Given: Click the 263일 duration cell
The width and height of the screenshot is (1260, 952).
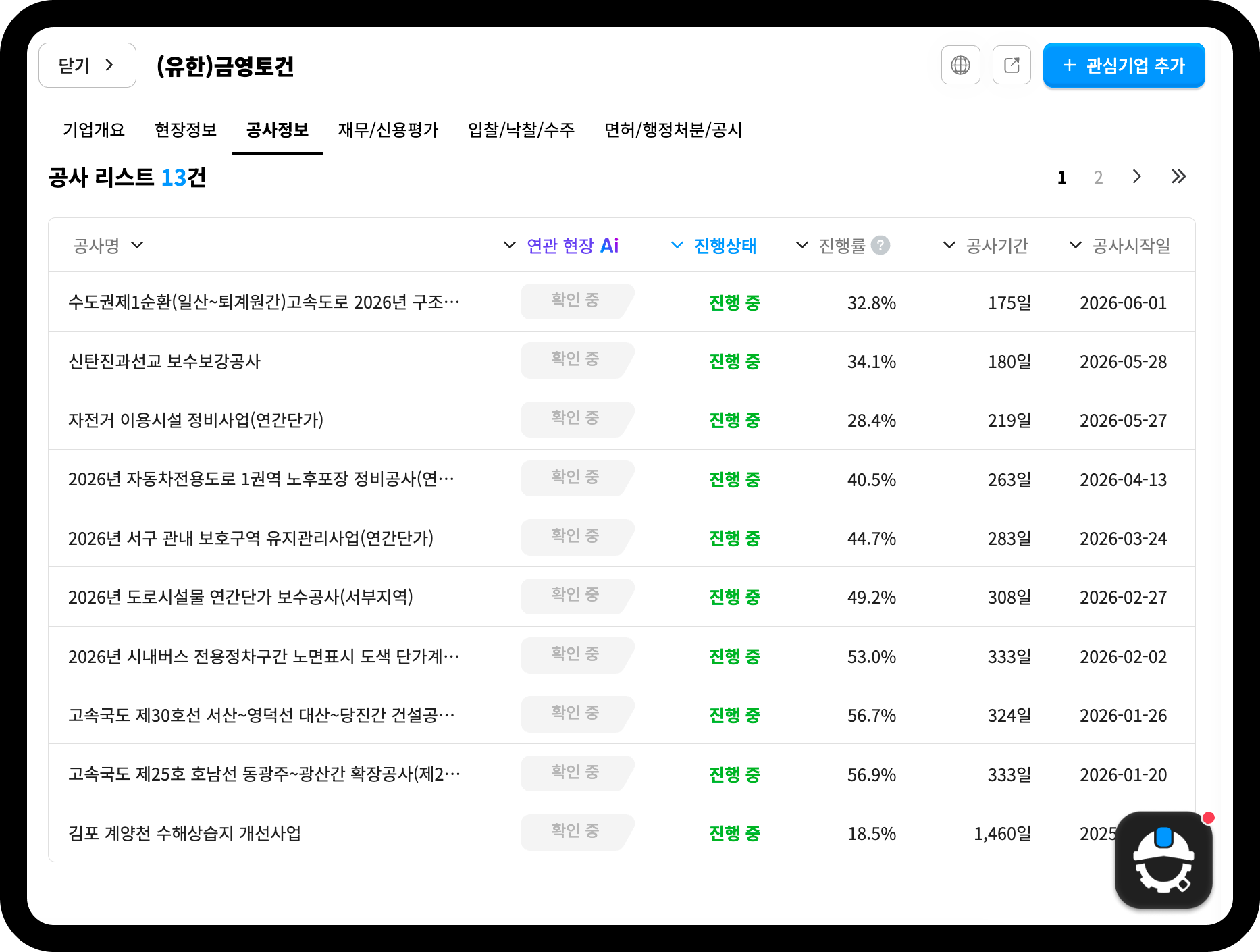Looking at the screenshot, I should pyautogui.click(x=1009, y=480).
